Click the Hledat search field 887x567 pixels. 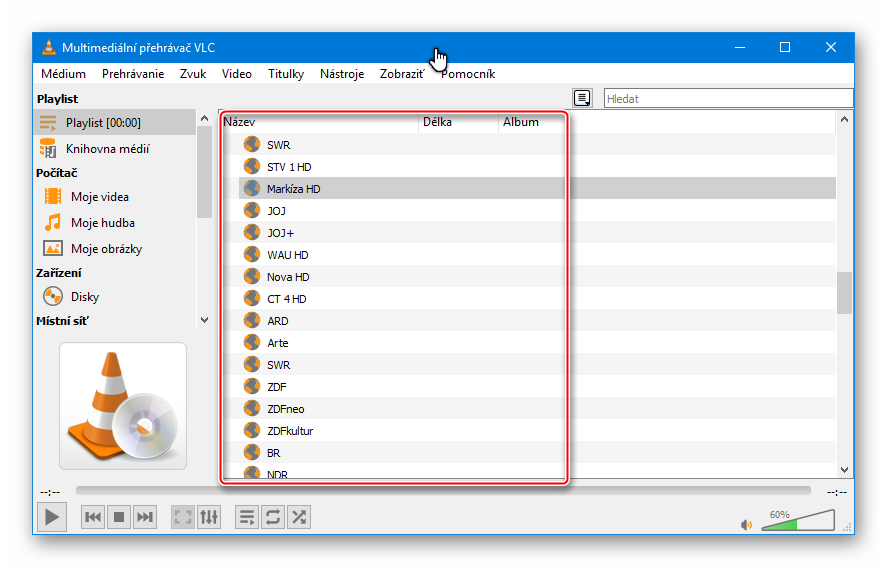pos(727,99)
